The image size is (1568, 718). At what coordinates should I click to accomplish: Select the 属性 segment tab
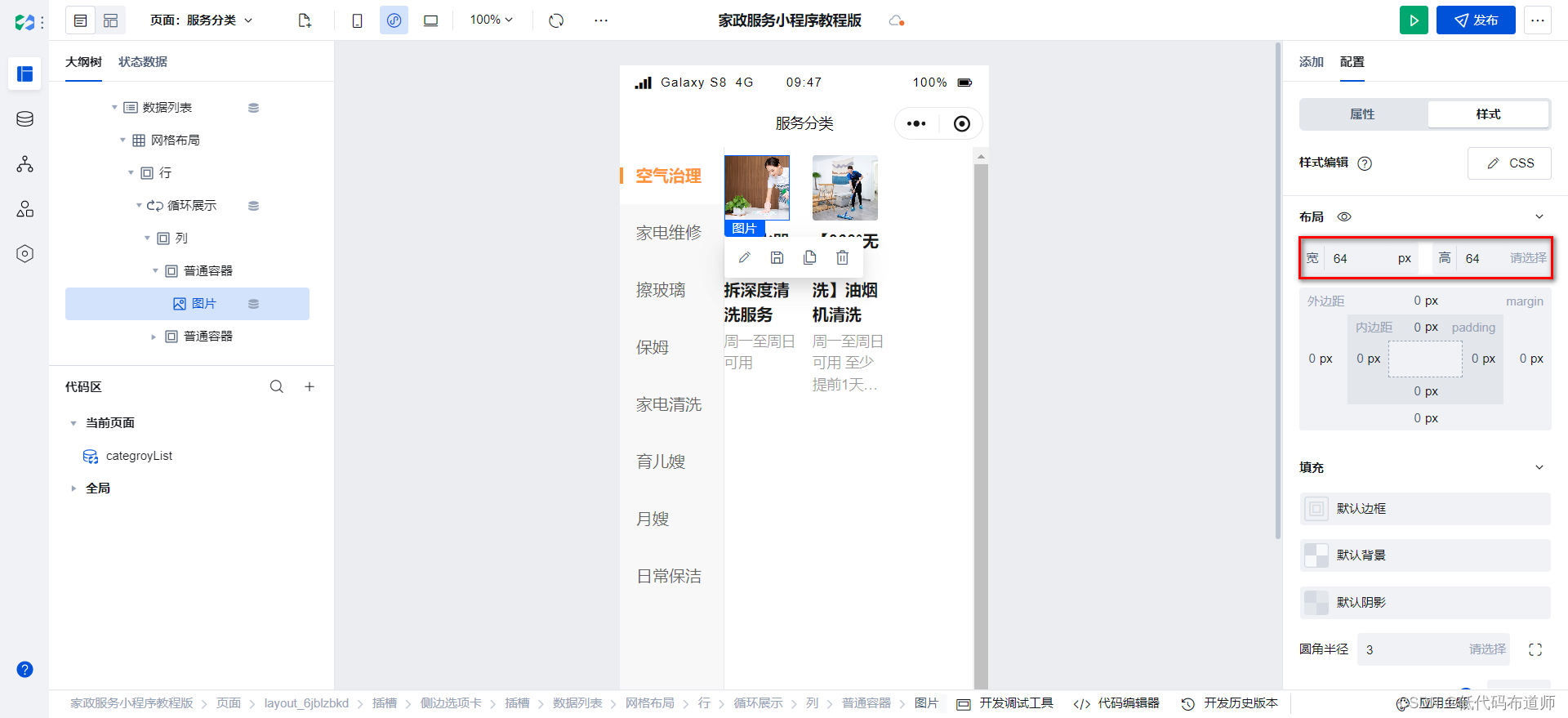click(x=1362, y=114)
